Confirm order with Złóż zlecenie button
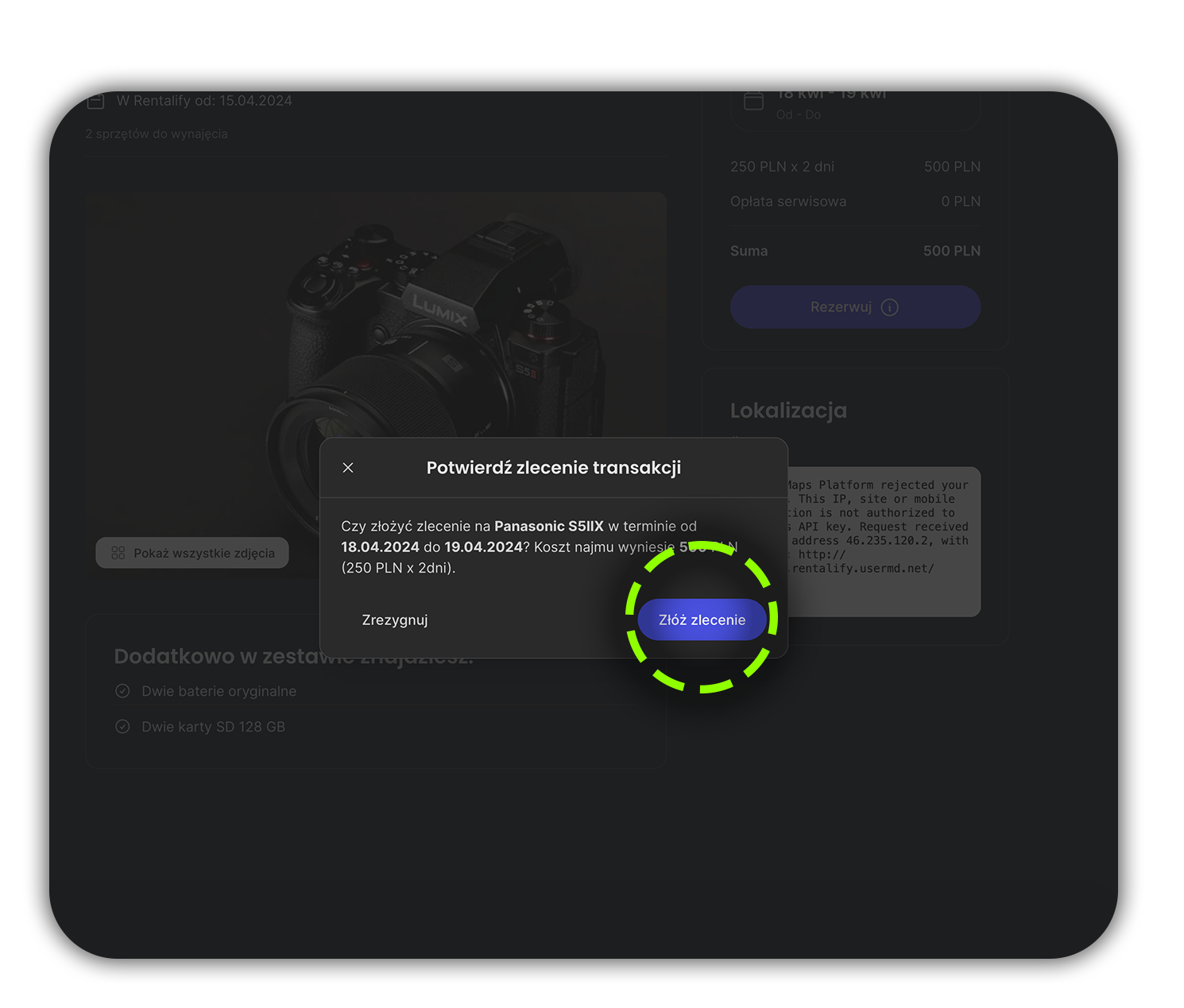The image size is (1184, 1008). [x=702, y=620]
